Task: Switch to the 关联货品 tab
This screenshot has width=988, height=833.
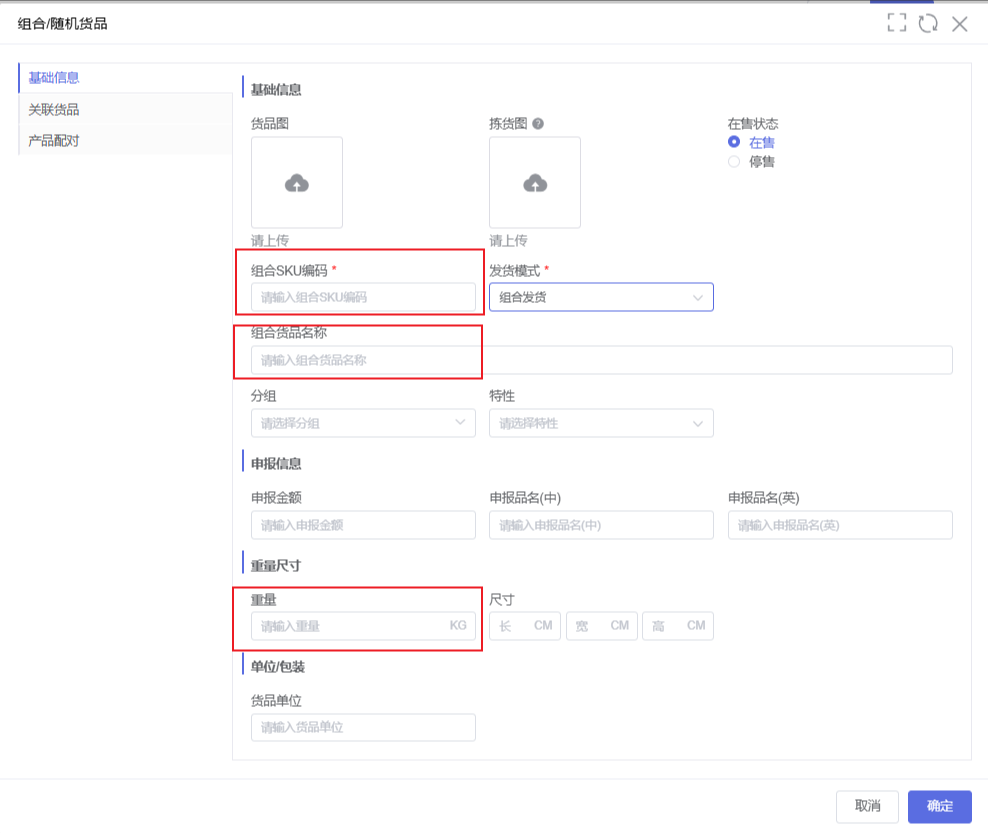Action: (125, 109)
